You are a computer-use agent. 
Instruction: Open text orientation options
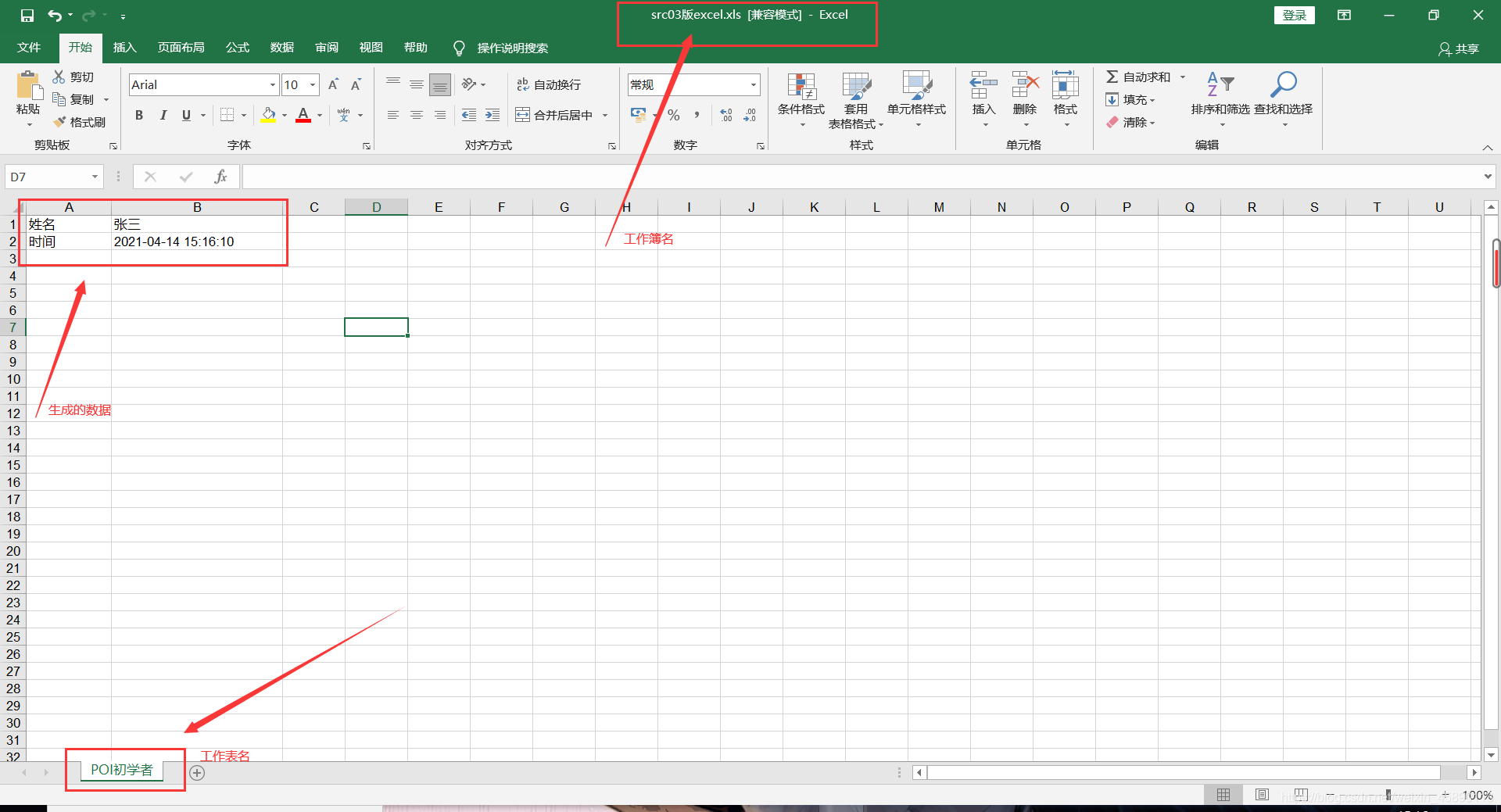pyautogui.click(x=473, y=84)
